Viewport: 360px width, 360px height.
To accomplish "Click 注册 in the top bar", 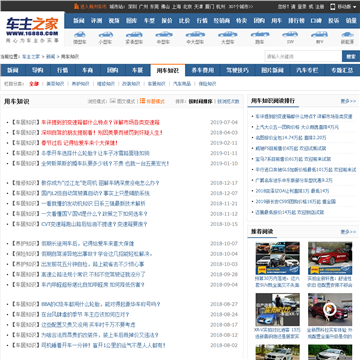I will click(319, 7).
